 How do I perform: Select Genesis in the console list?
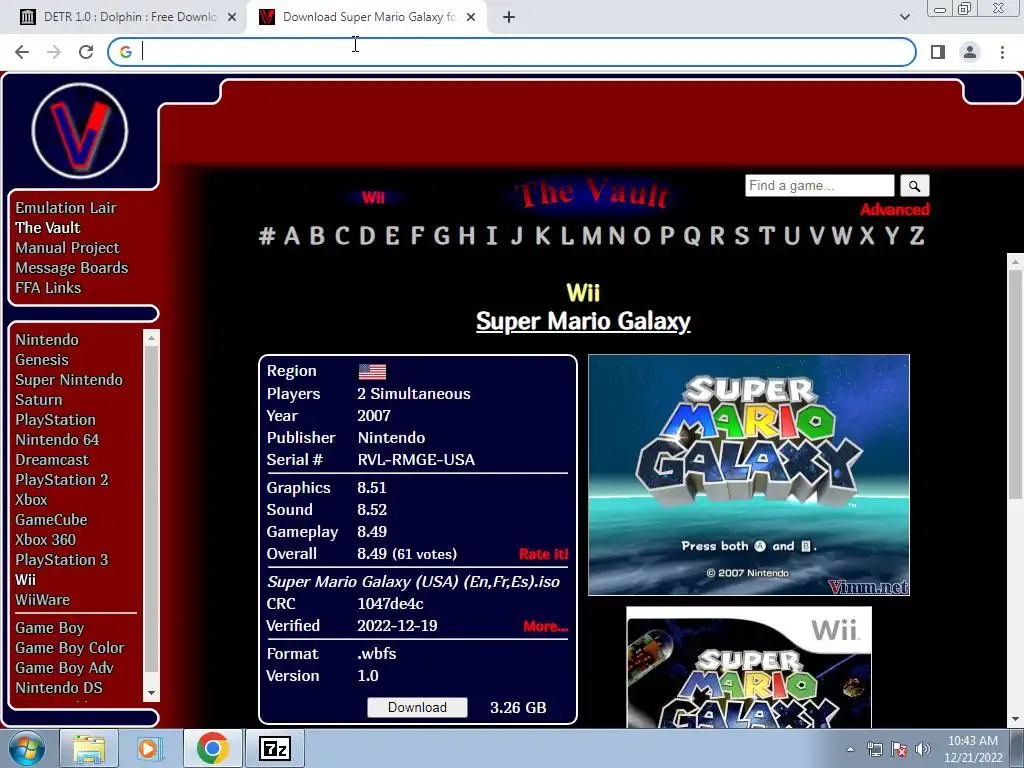tap(42, 360)
